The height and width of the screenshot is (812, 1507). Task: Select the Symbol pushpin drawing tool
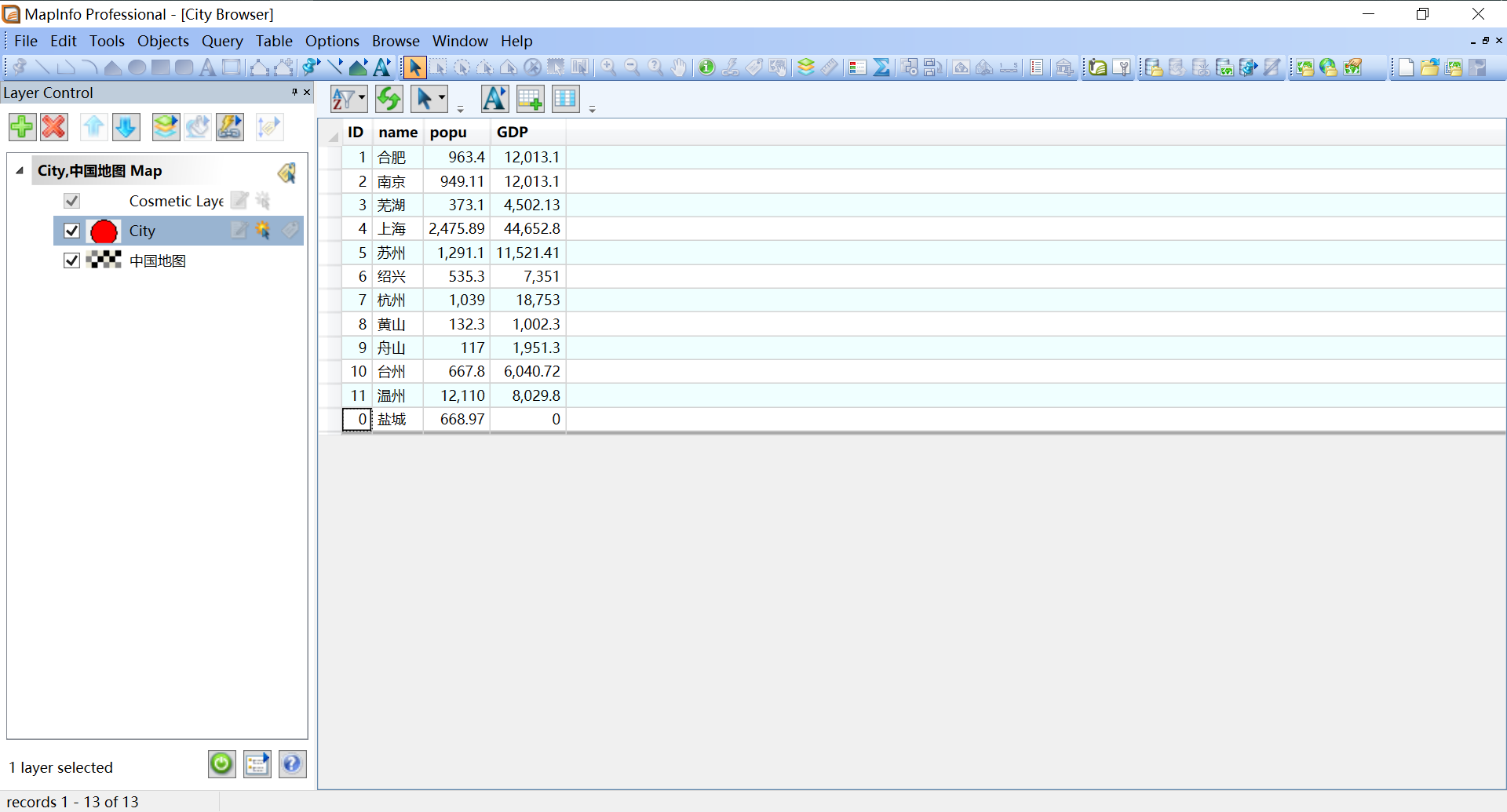point(20,67)
